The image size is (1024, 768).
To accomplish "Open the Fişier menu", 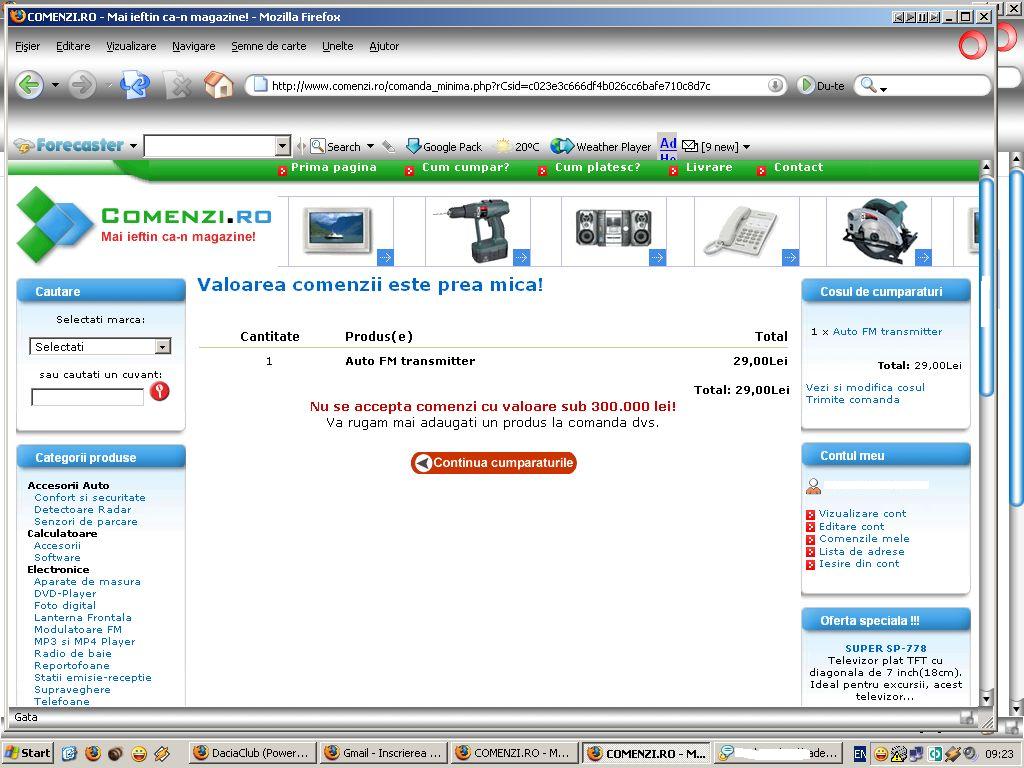I will tap(27, 46).
